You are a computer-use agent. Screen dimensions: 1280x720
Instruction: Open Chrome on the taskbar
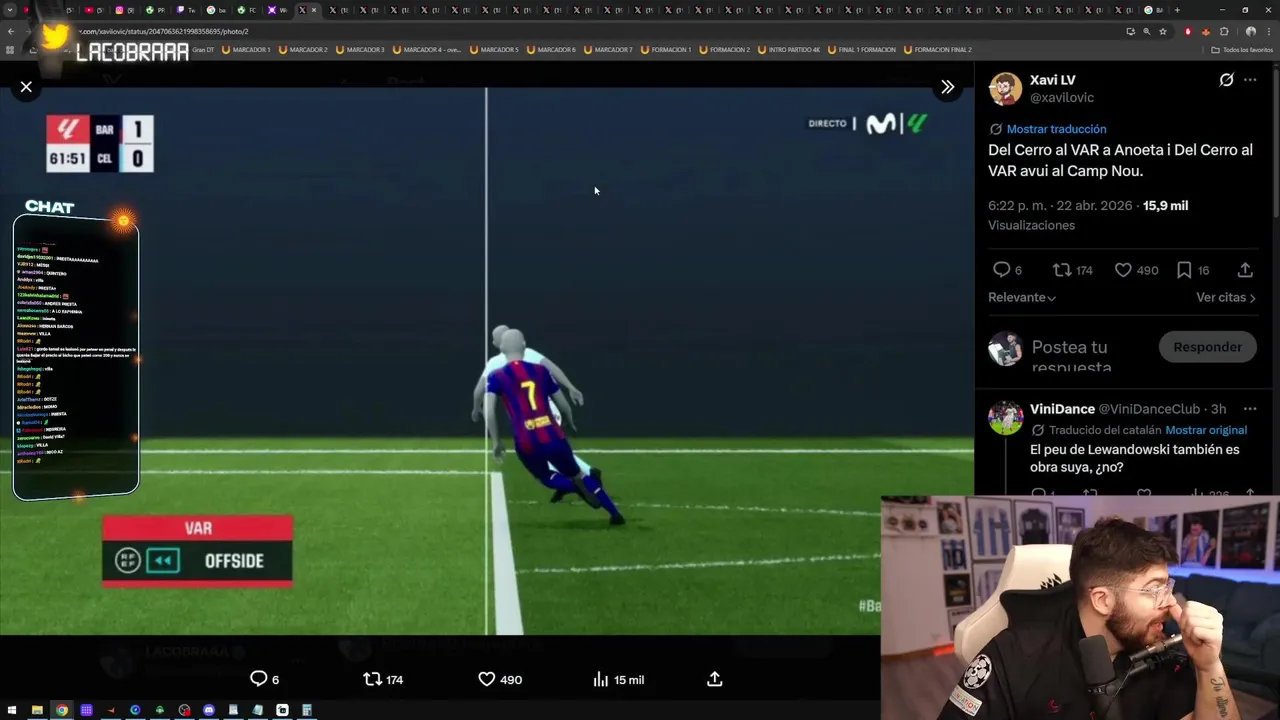pyautogui.click(x=62, y=710)
